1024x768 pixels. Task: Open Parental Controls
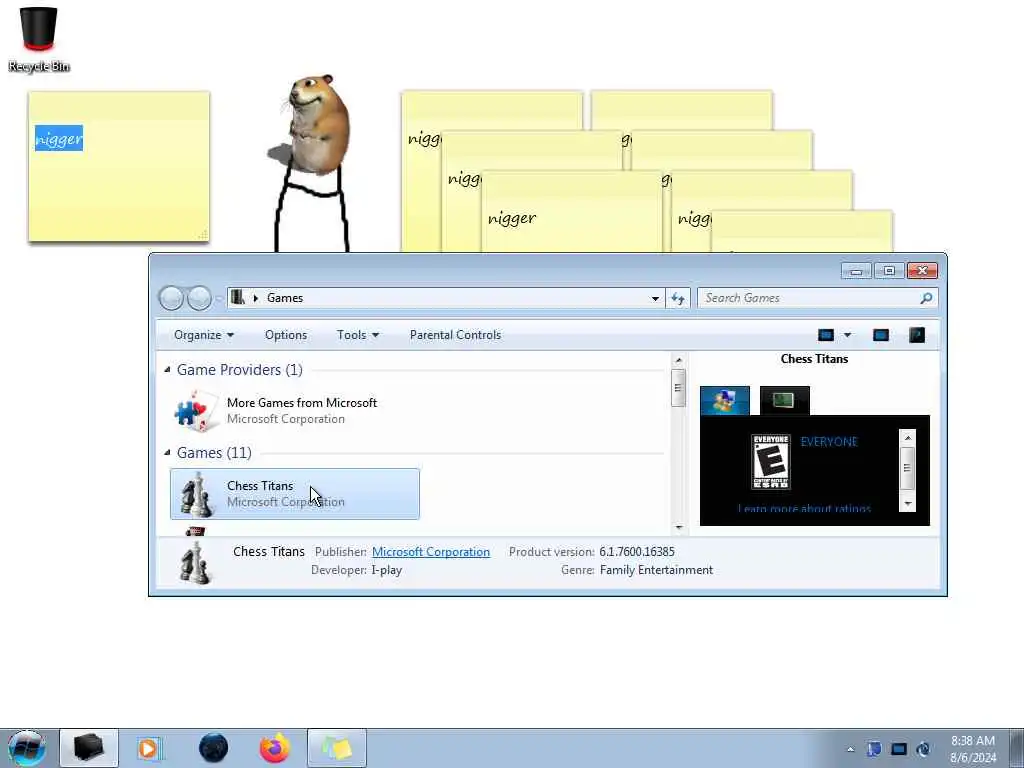point(456,335)
